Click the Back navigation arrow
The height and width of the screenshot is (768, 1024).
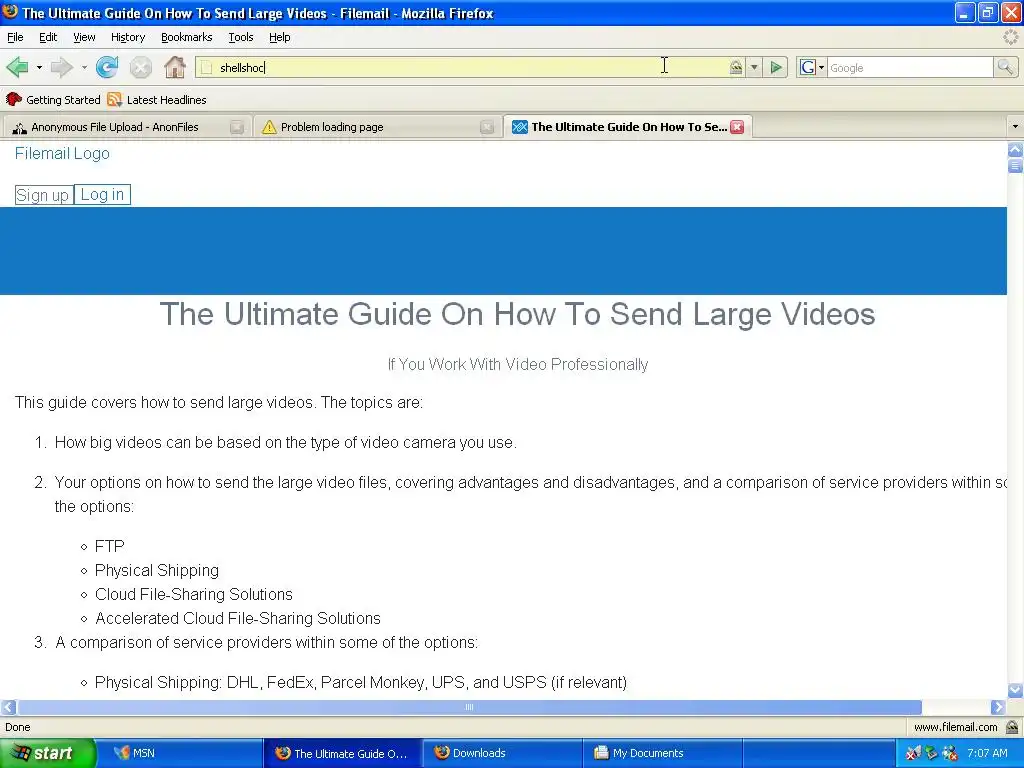pos(18,67)
